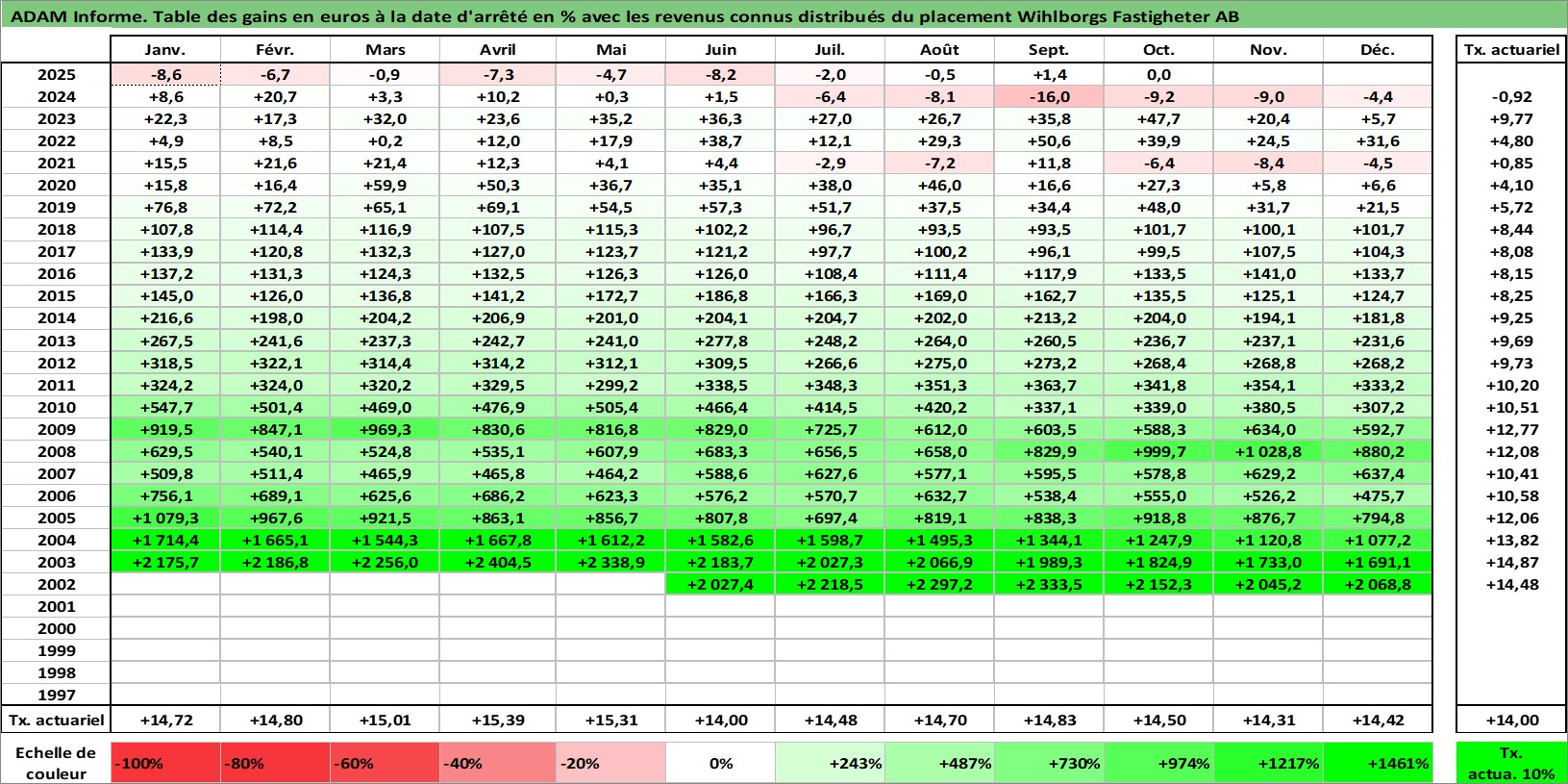Click the Tx. actua. 10% green cell
Screen dimensions: 1568x784
coord(1511,763)
